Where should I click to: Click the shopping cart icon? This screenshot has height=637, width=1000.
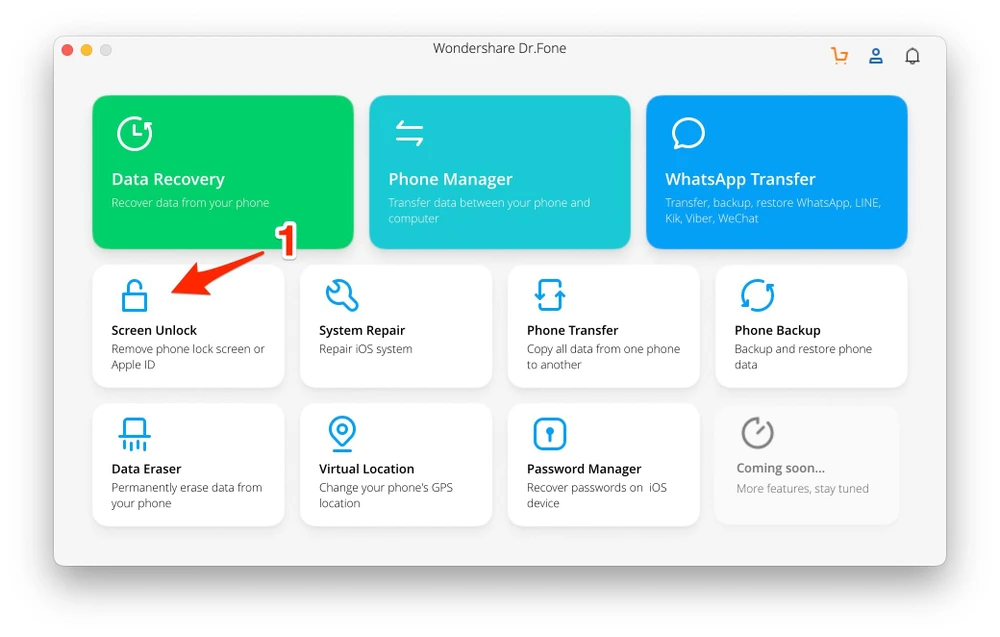coord(839,56)
